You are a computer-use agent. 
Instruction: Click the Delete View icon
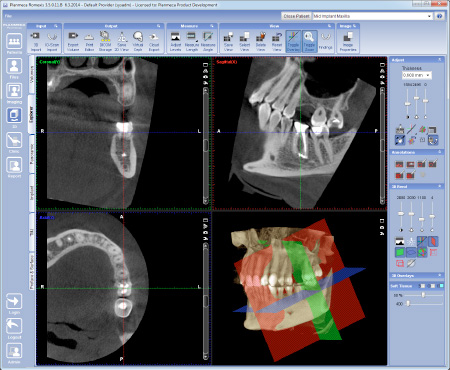point(261,41)
